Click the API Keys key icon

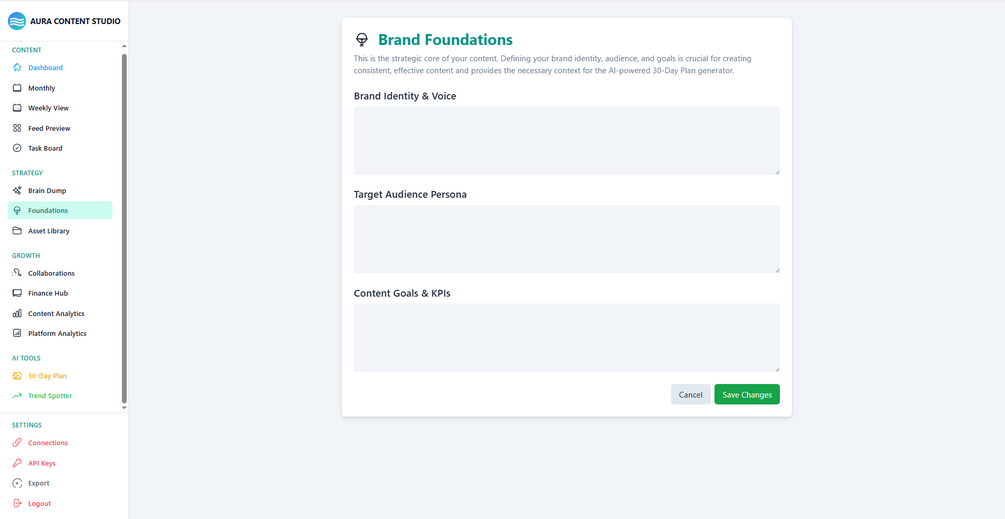(x=17, y=463)
